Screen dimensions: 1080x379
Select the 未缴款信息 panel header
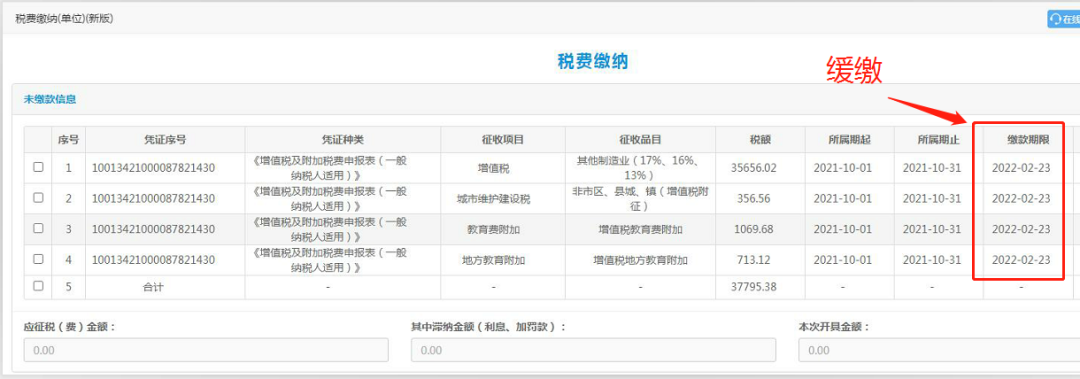click(x=50, y=99)
